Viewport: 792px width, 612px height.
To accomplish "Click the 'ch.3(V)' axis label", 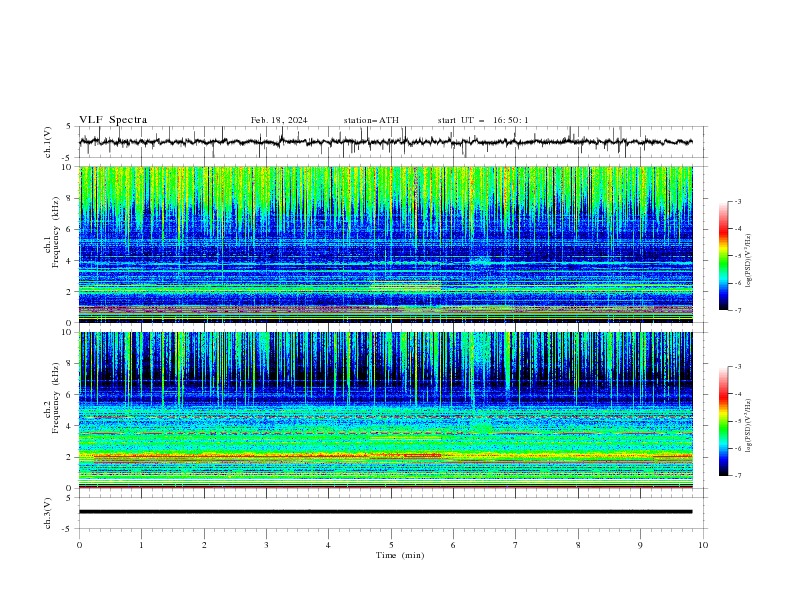I will pyautogui.click(x=48, y=513).
